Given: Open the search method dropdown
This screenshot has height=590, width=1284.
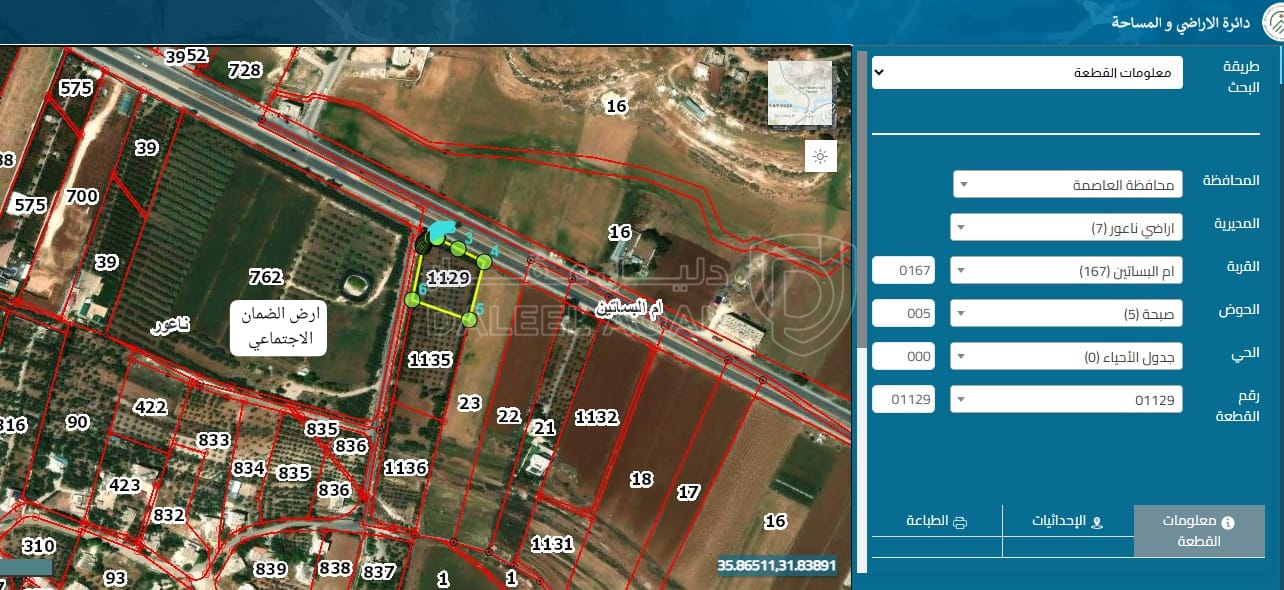Looking at the screenshot, I should pos(1026,73).
